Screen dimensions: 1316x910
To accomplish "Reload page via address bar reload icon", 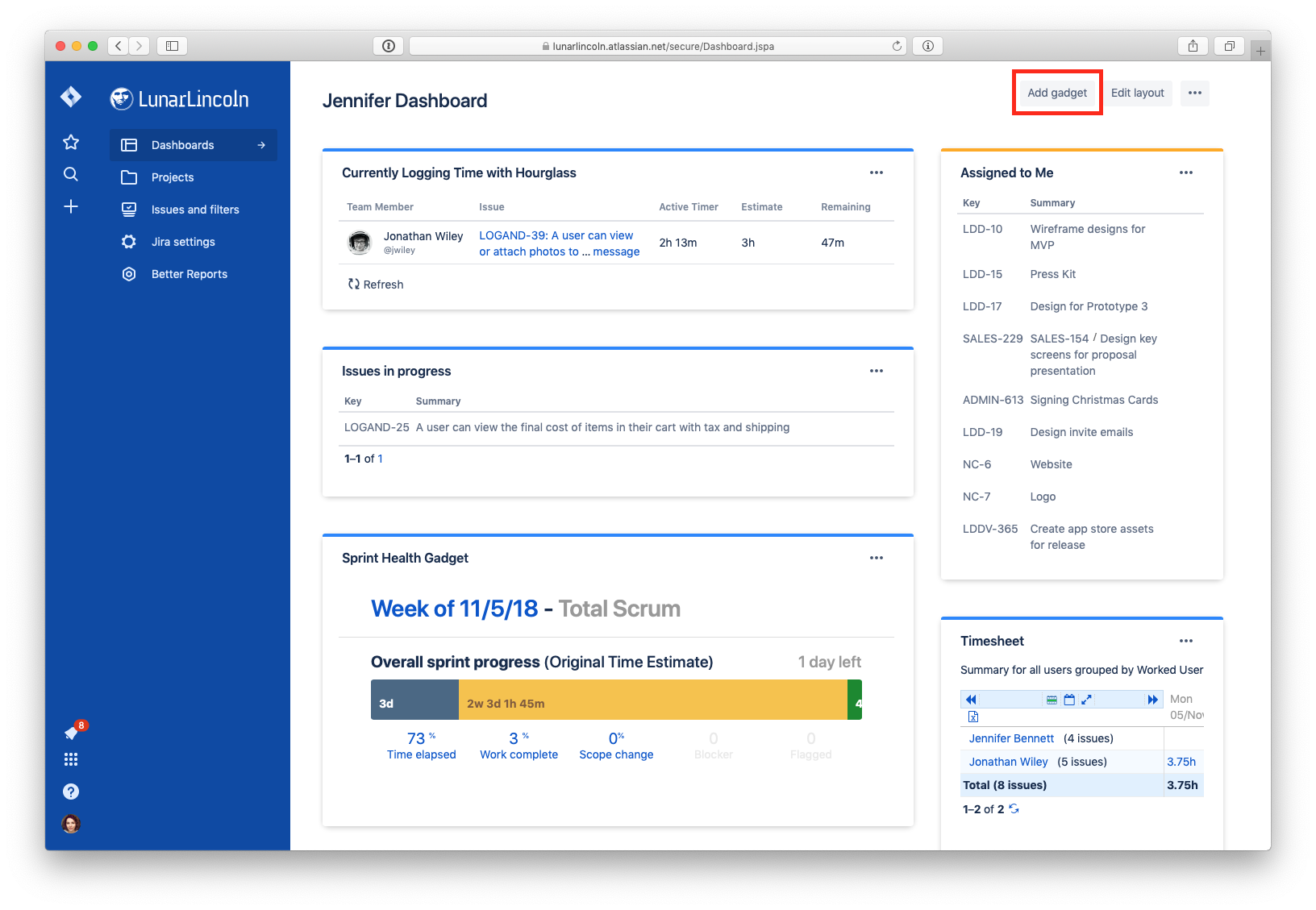I will (x=897, y=46).
